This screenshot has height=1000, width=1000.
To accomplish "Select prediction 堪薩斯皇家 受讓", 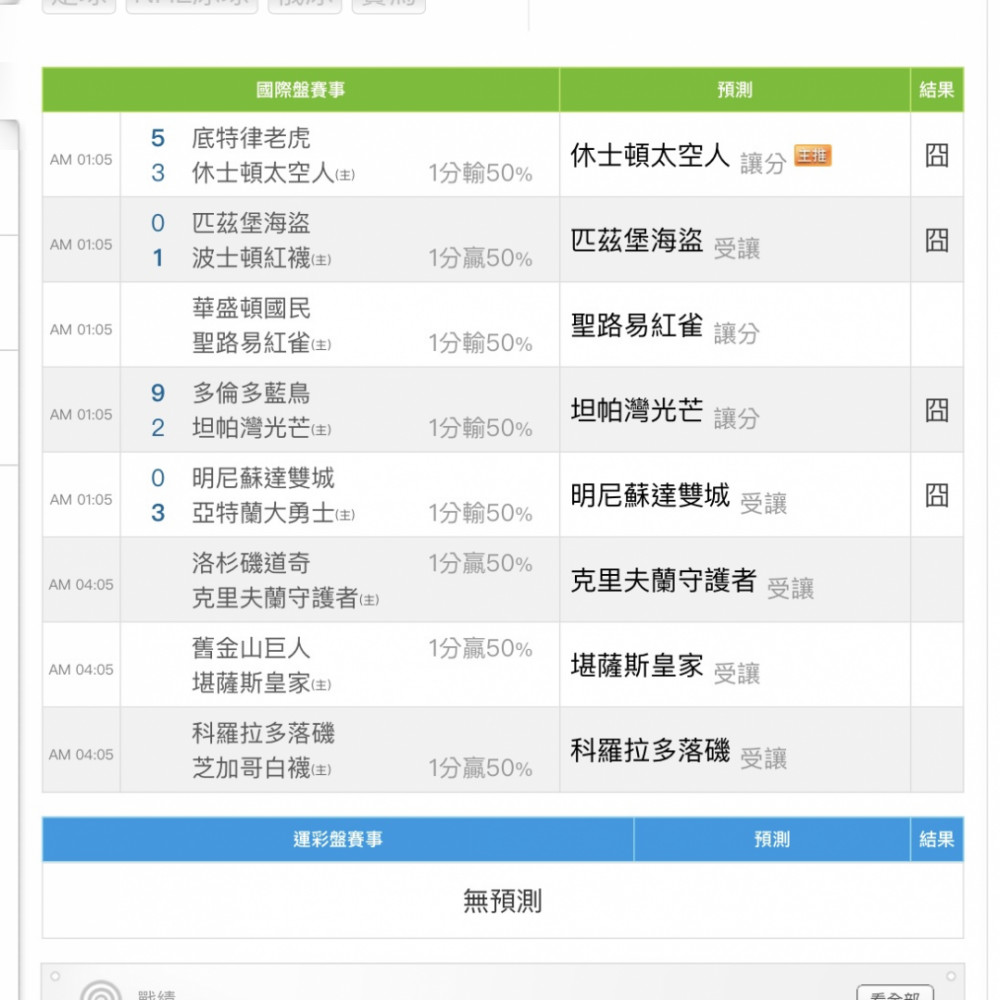I will tap(665, 667).
